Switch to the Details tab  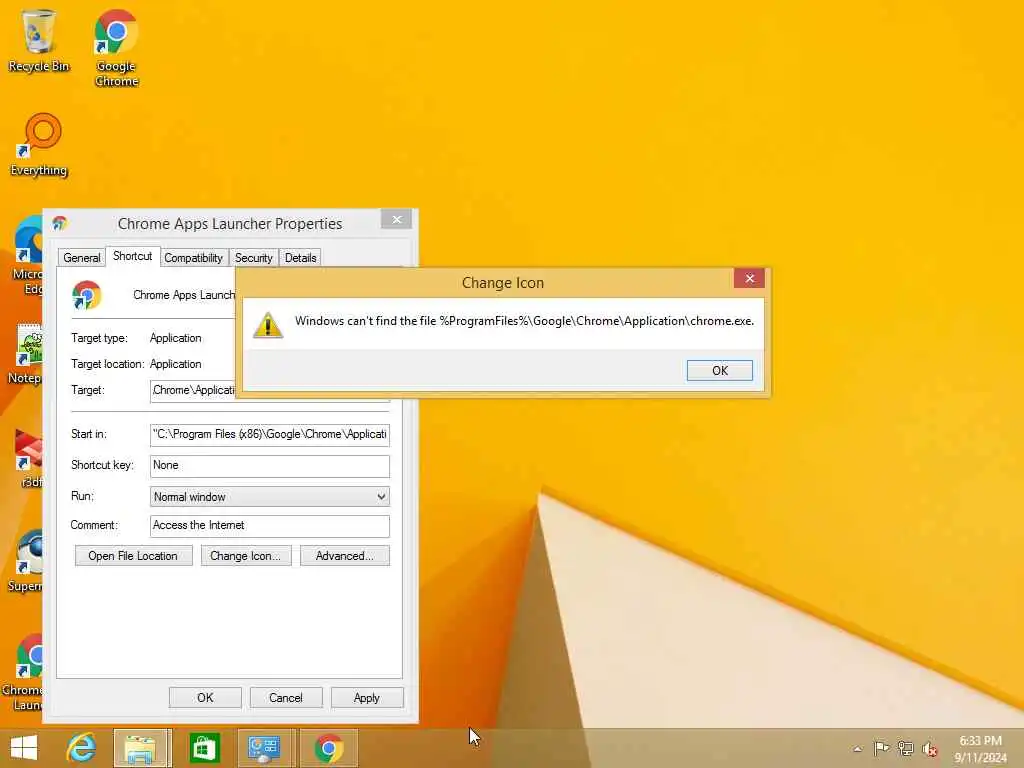coord(300,258)
